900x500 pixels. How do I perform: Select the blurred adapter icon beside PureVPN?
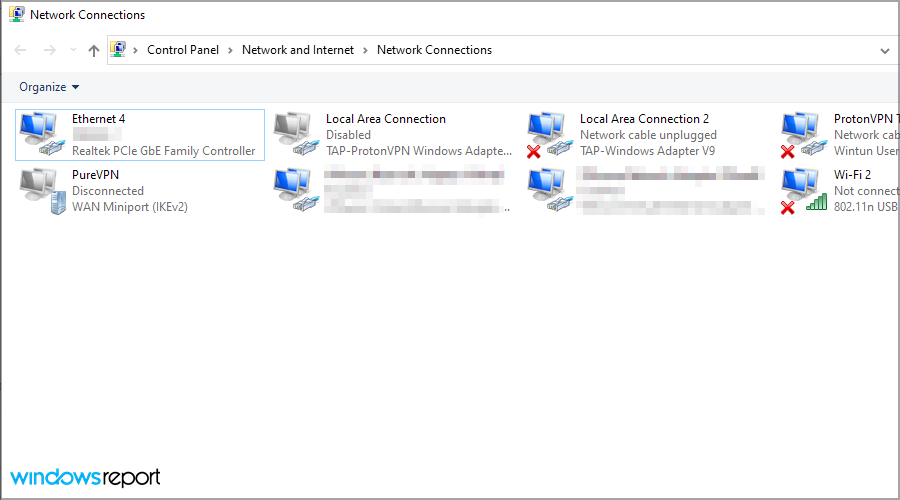pyautogui.click(x=296, y=190)
